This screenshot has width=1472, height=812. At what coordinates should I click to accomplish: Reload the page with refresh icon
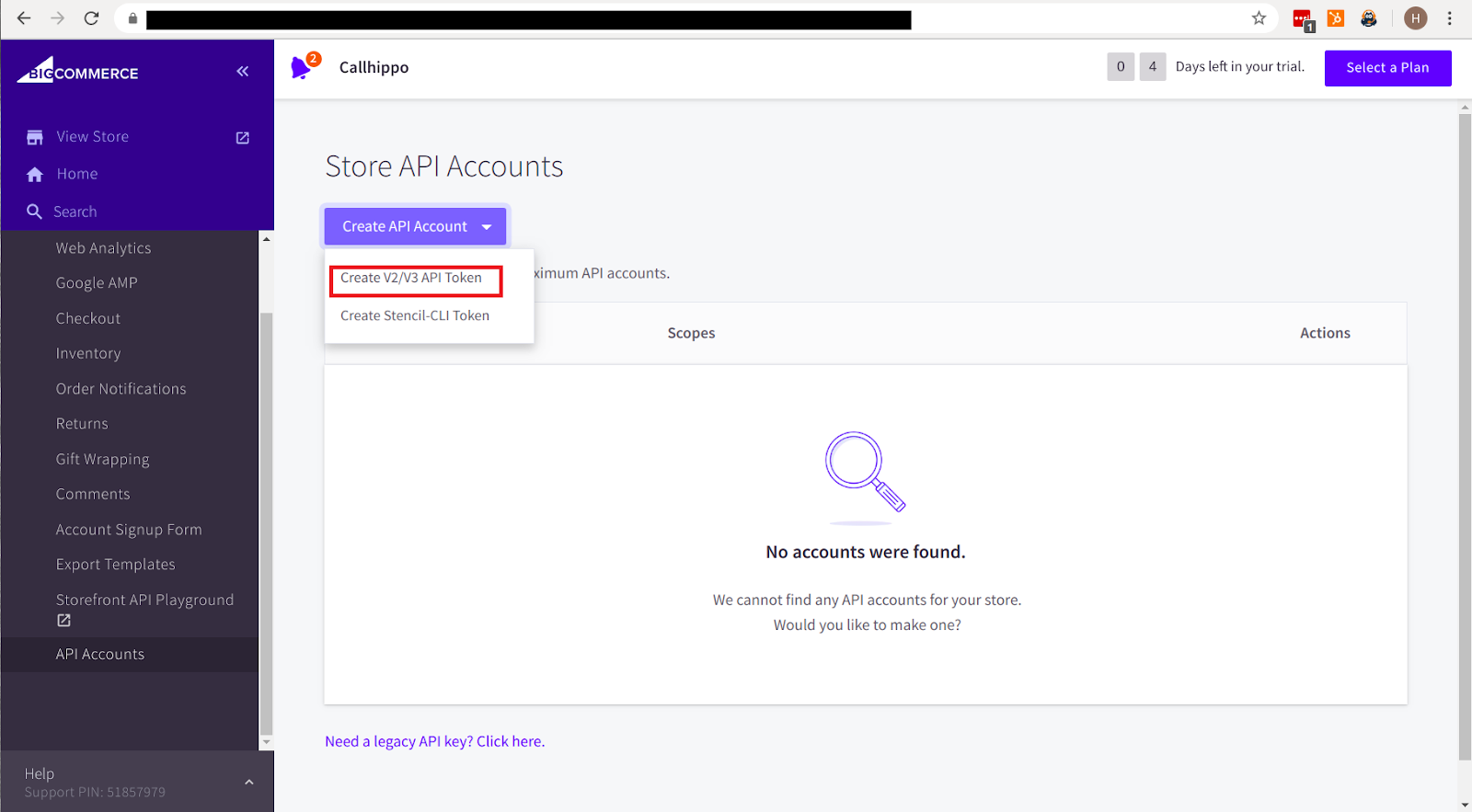tap(91, 18)
